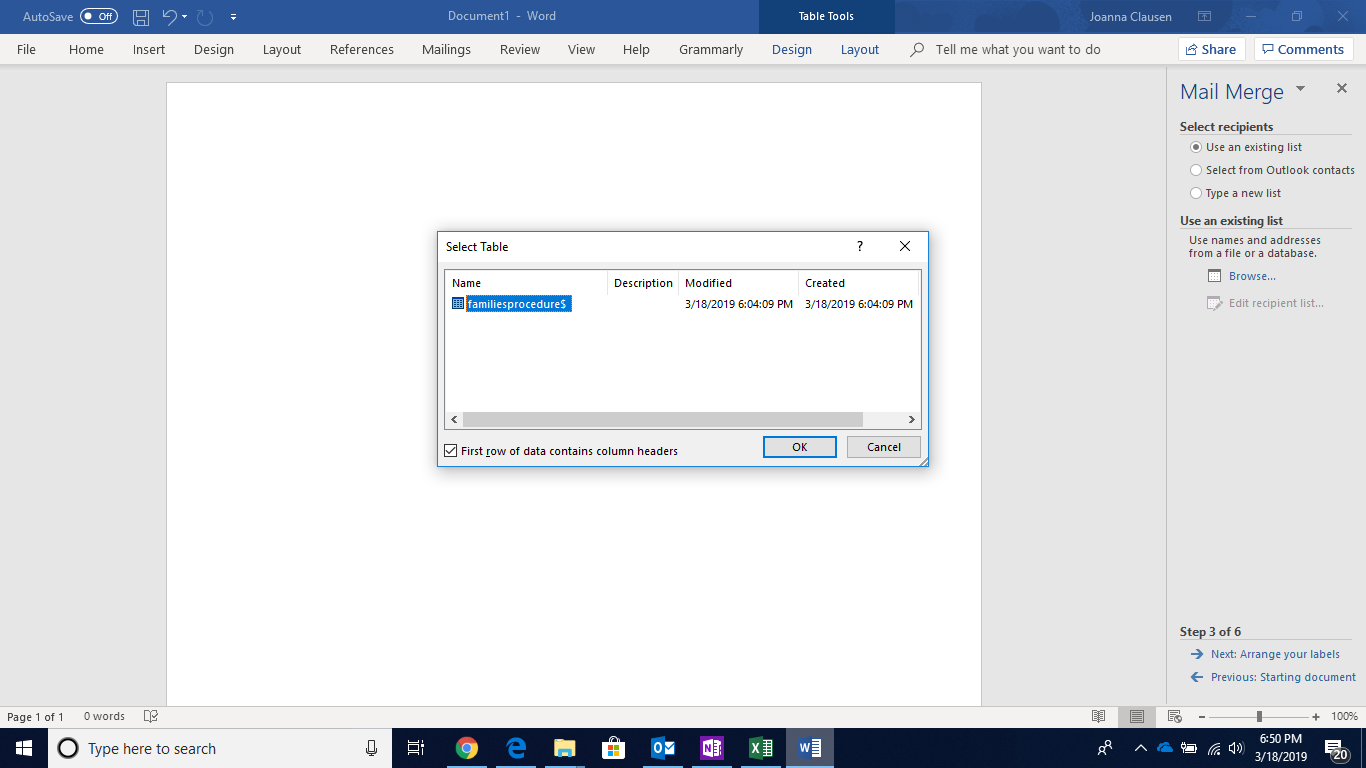Open the Insert ribbon tab

pos(149,49)
